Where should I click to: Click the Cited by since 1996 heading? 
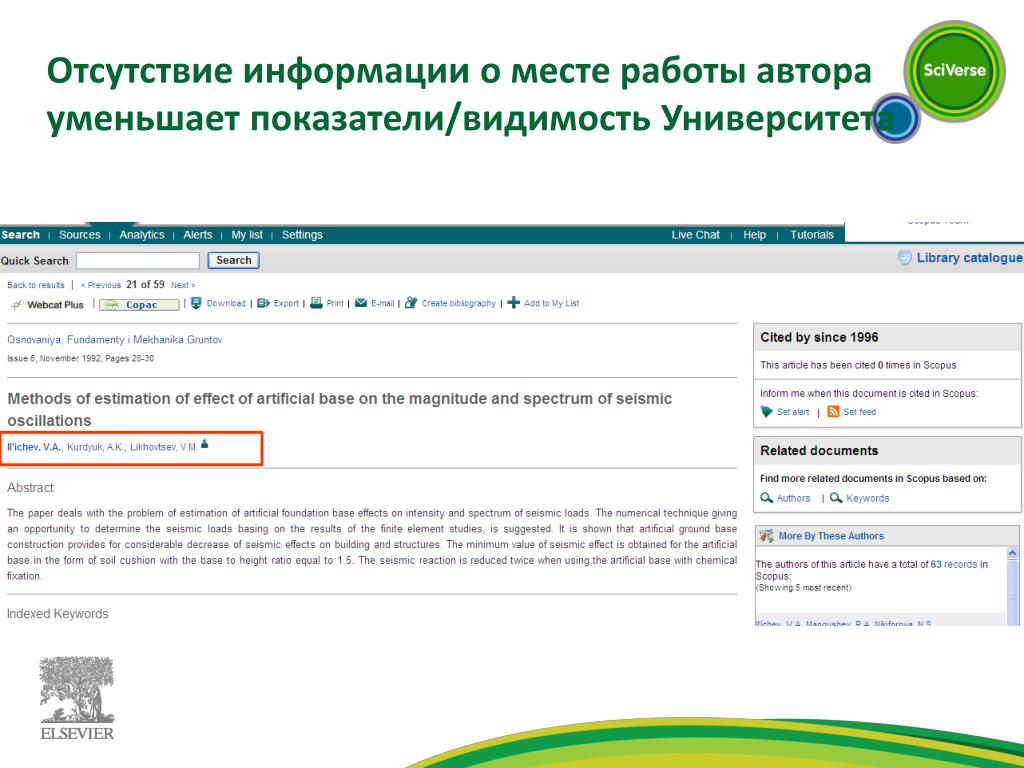(x=819, y=337)
